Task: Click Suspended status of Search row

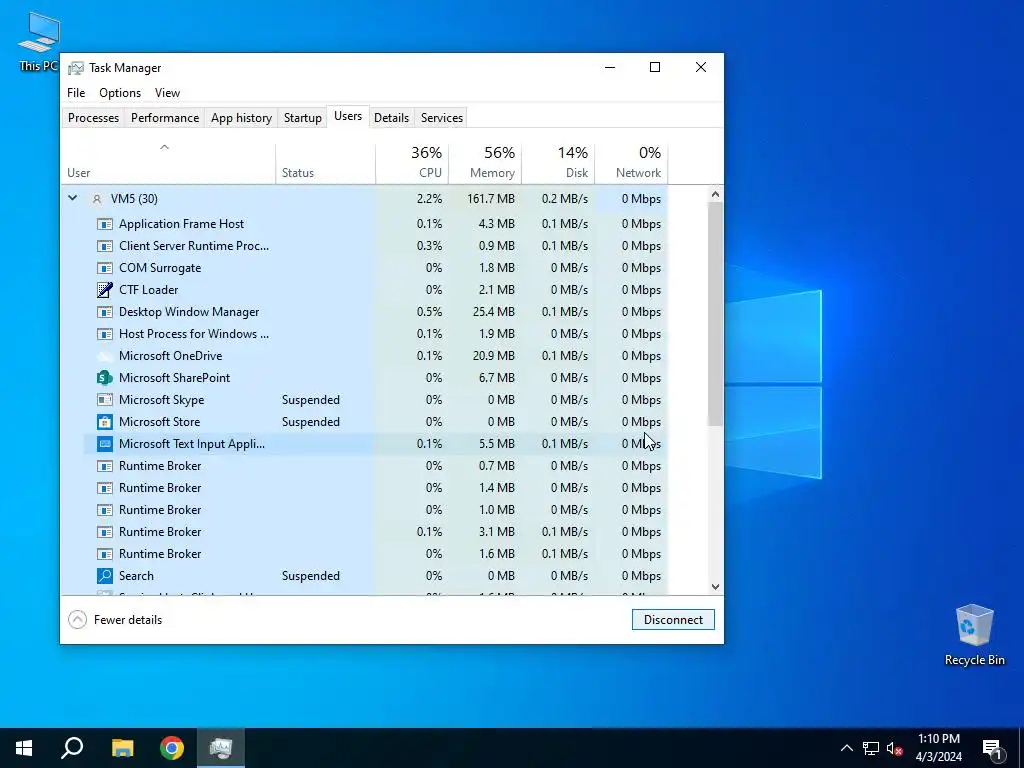Action: (x=311, y=576)
